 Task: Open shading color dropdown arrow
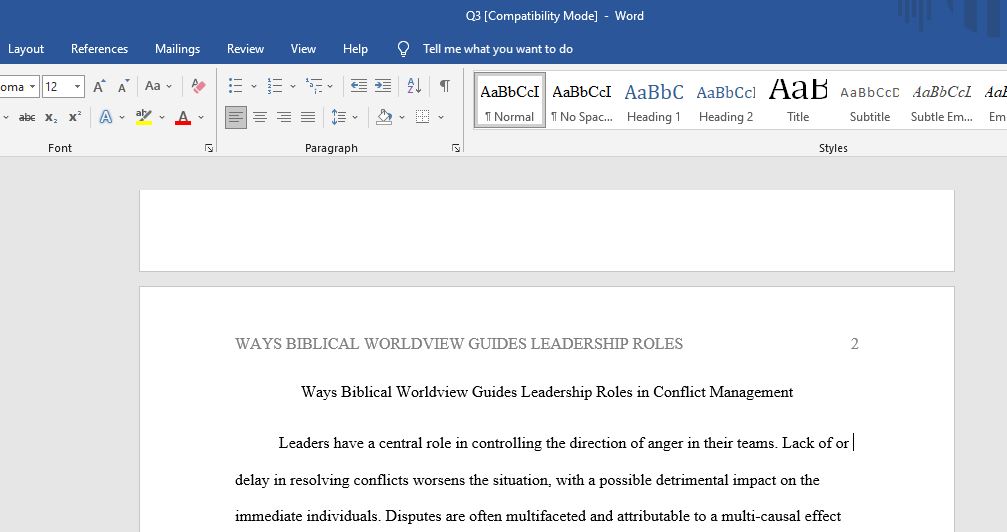pyautogui.click(x=402, y=117)
